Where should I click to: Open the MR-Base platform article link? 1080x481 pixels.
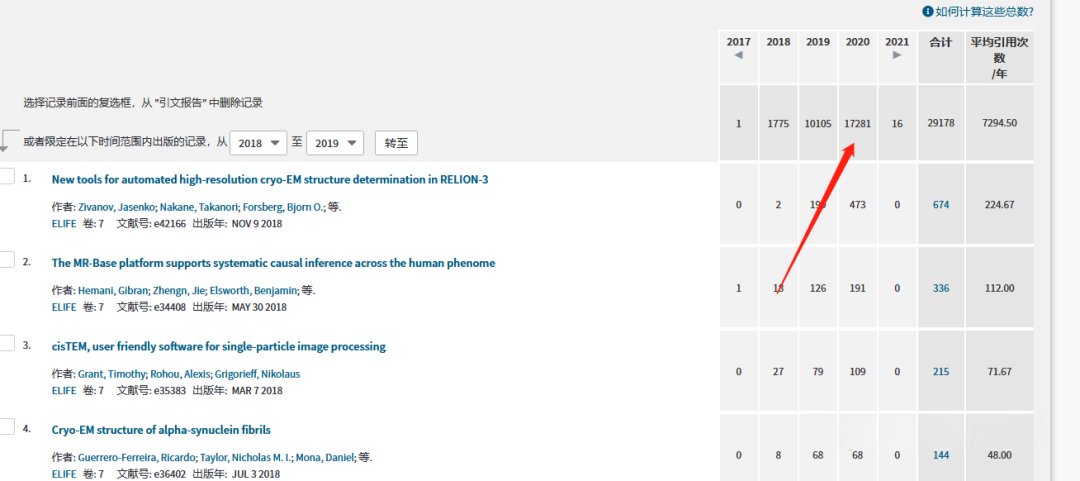pos(273,263)
